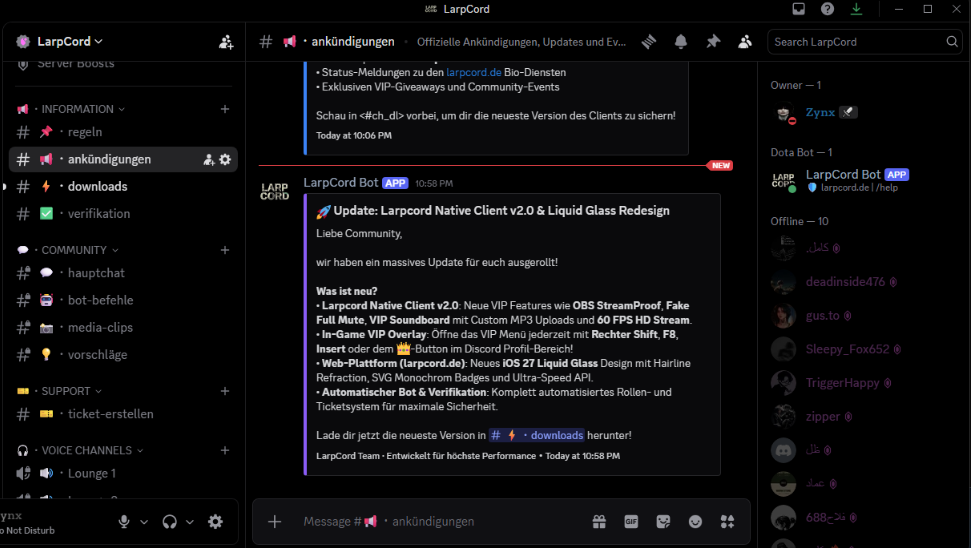Add channel to INFORMATION category
The image size is (971, 548).
pos(225,109)
